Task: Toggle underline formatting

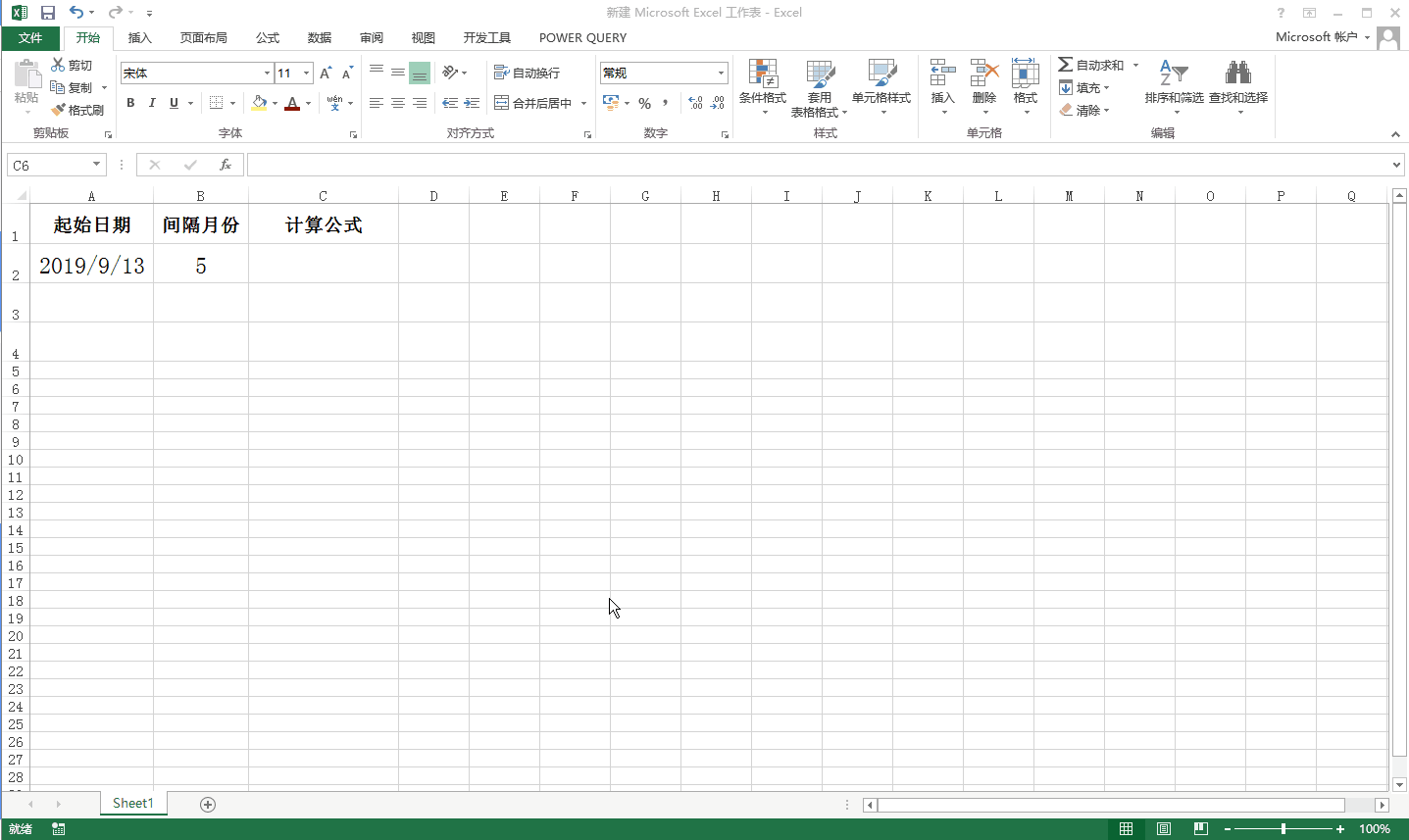Action: 175,103
